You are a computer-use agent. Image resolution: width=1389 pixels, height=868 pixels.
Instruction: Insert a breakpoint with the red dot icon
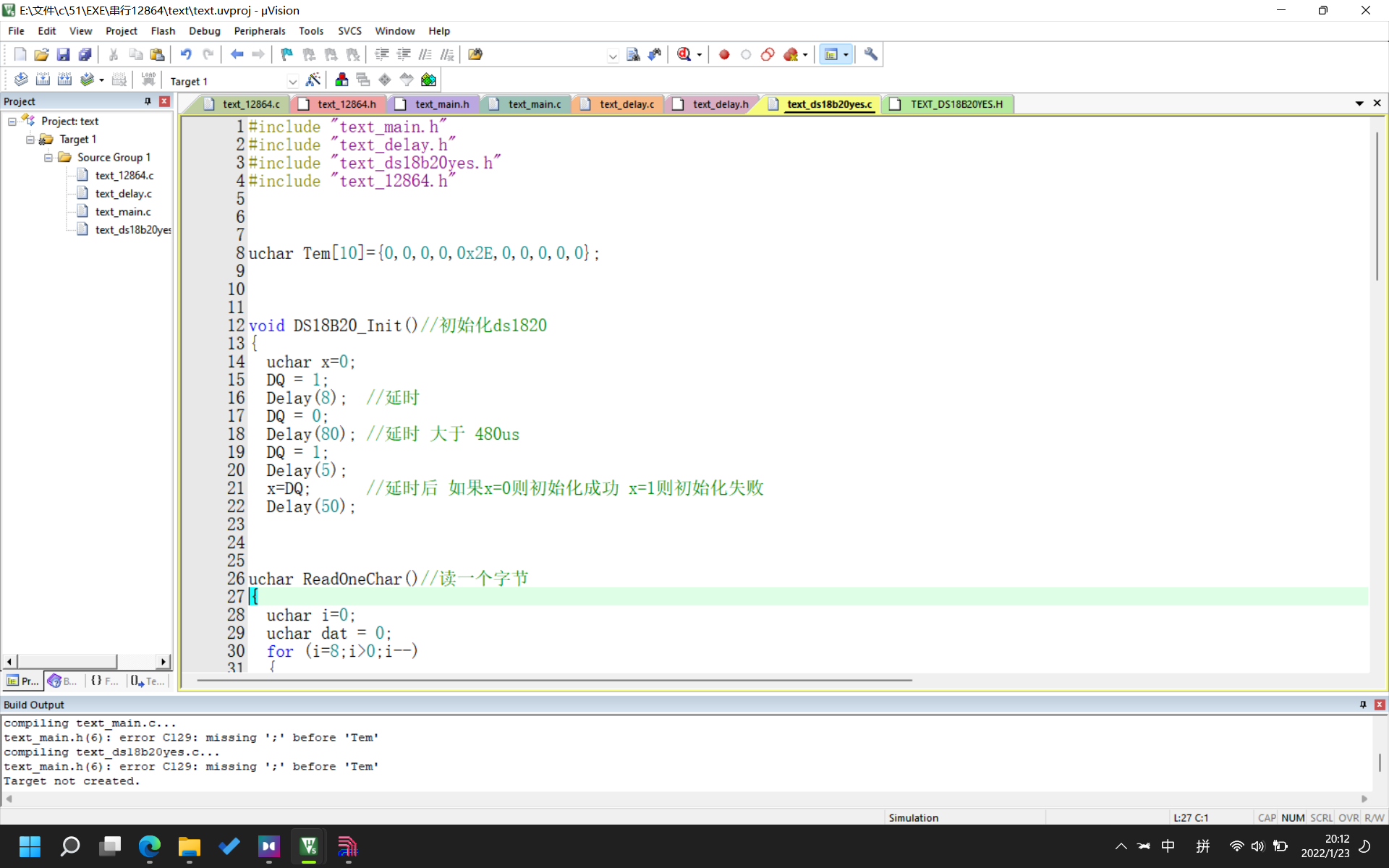[724, 54]
